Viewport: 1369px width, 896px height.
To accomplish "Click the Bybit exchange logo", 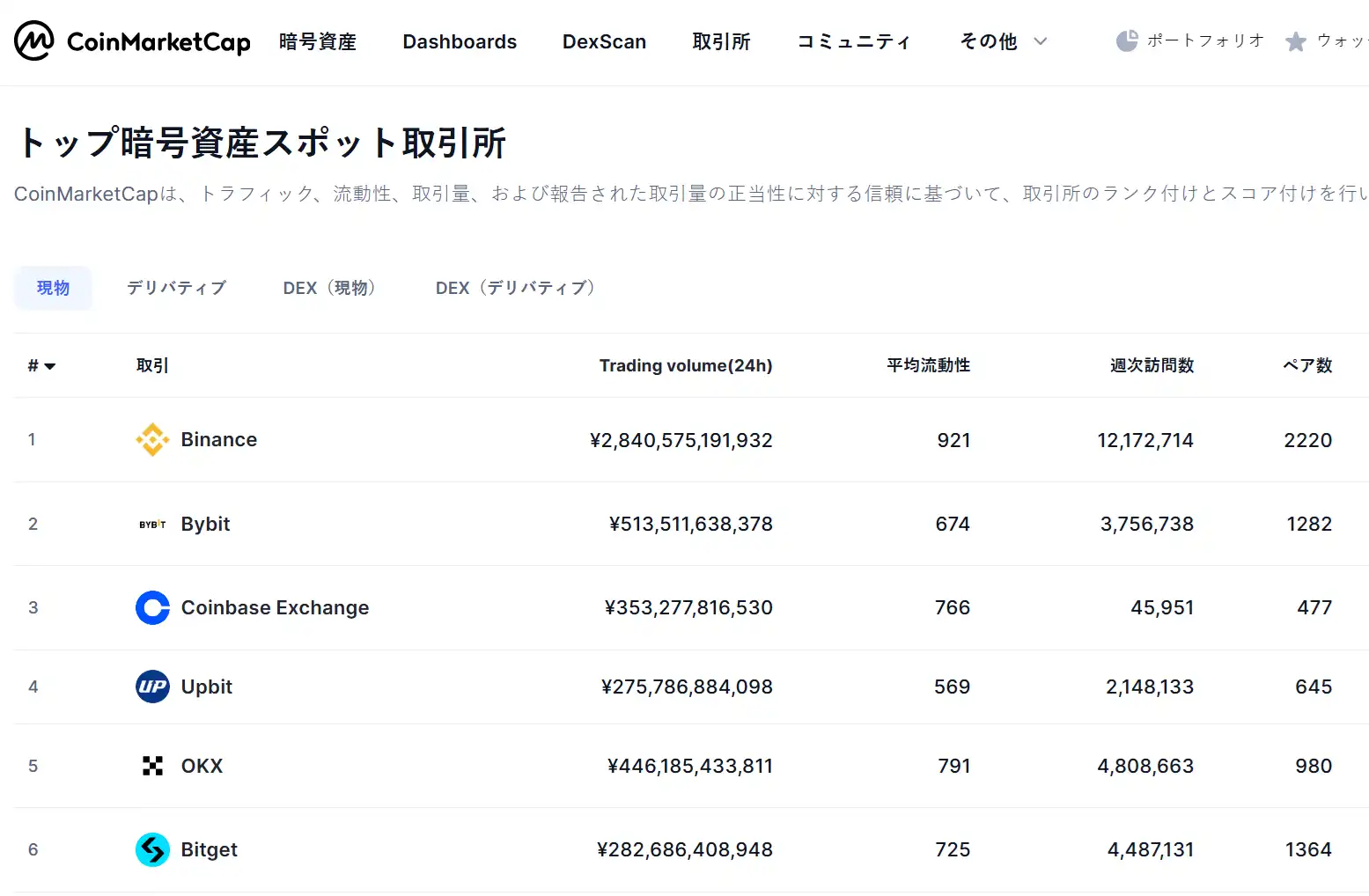I will [152, 524].
